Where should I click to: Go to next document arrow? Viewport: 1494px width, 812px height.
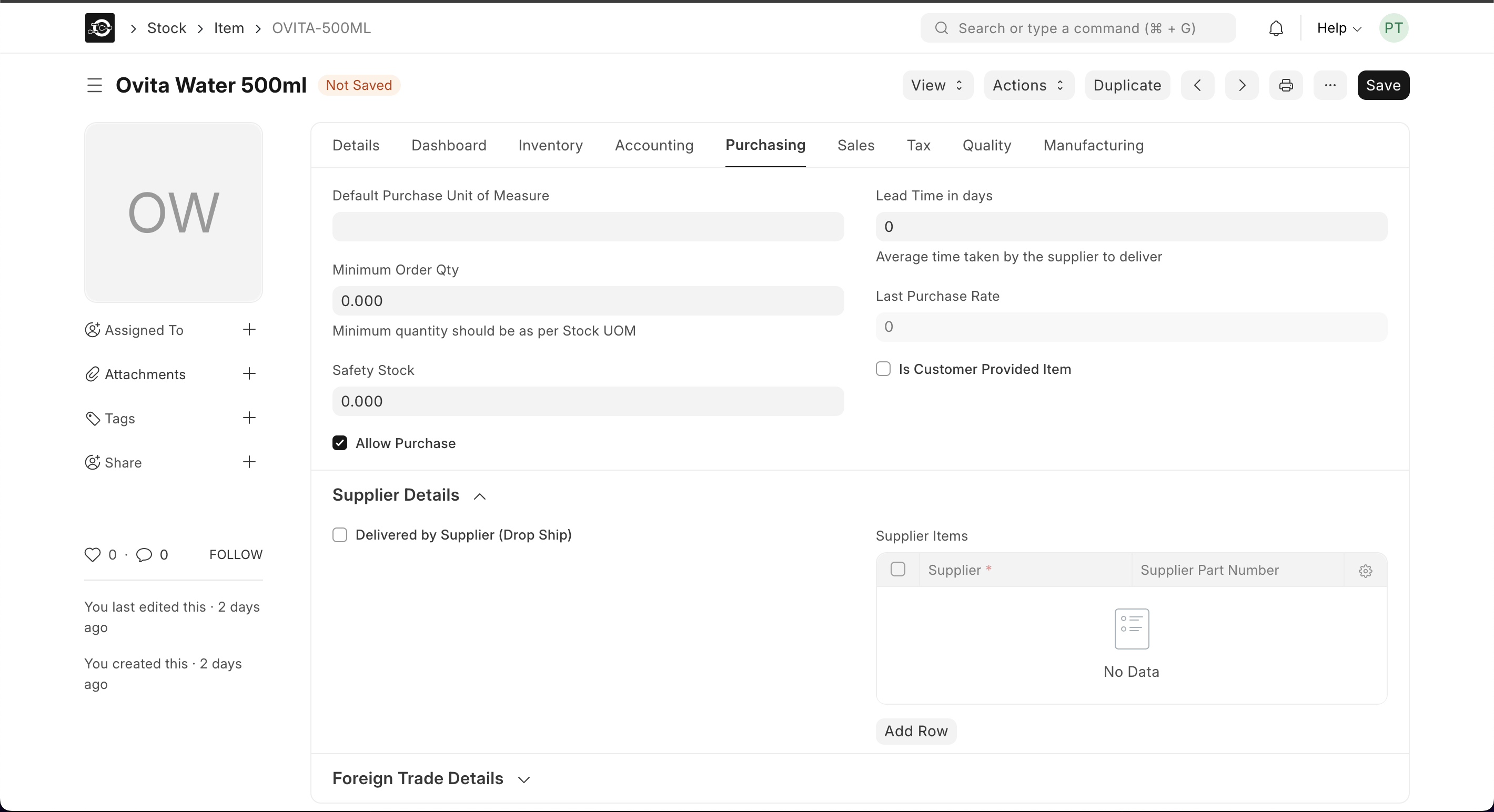1241,85
